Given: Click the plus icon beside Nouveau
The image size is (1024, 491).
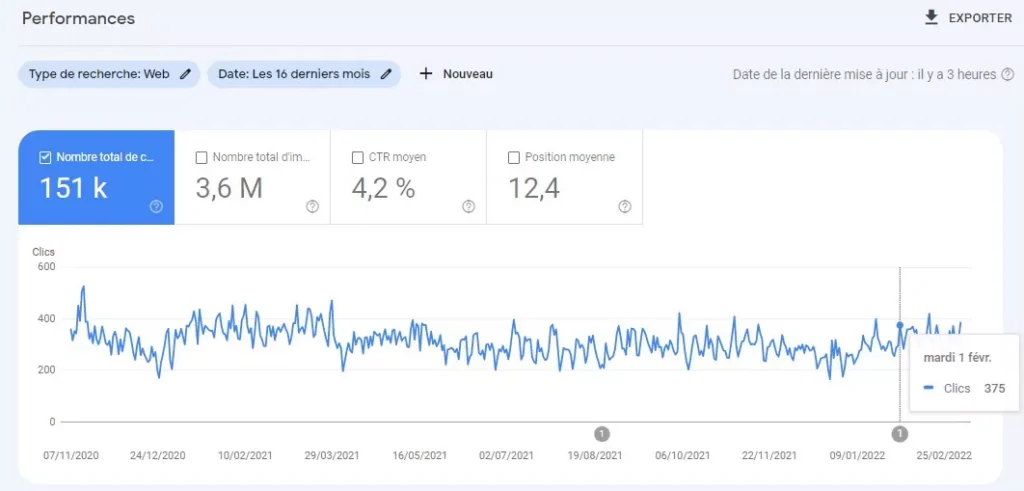Looking at the screenshot, I should coord(426,74).
